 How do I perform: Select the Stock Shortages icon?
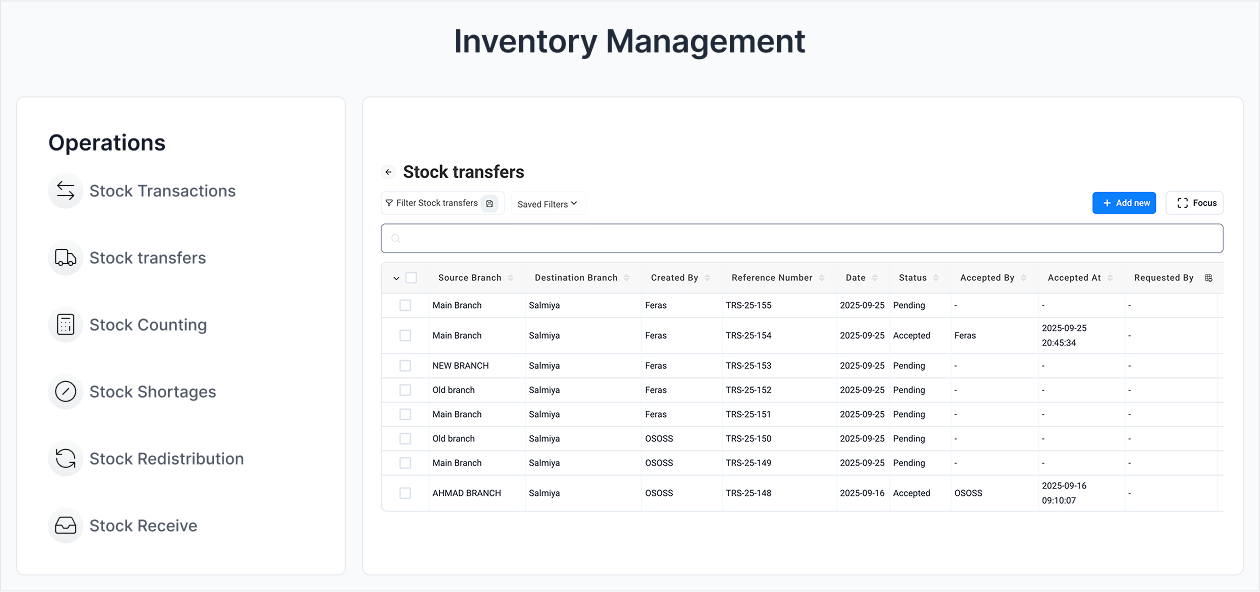[66, 392]
